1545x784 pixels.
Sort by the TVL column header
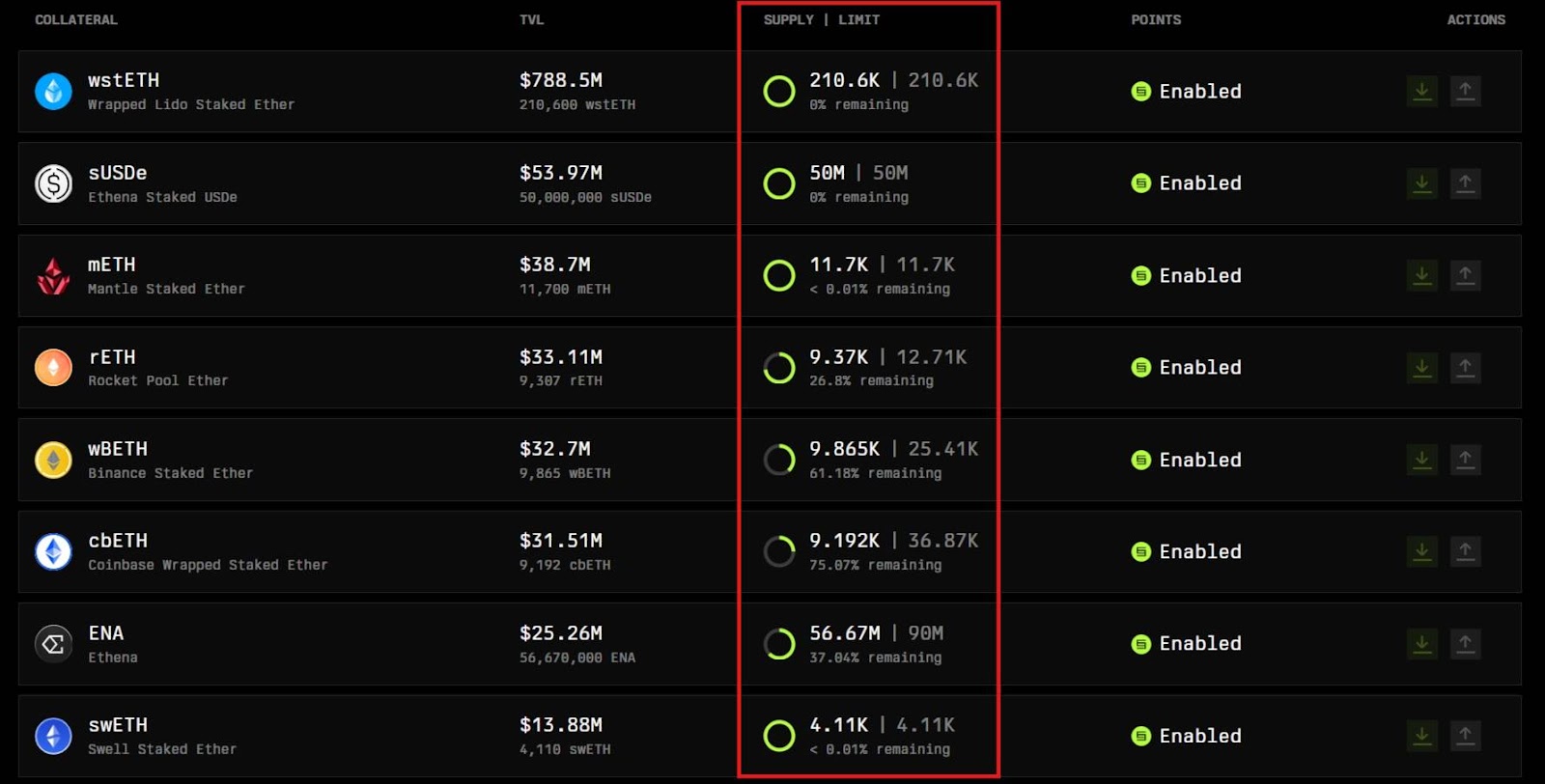[x=531, y=19]
